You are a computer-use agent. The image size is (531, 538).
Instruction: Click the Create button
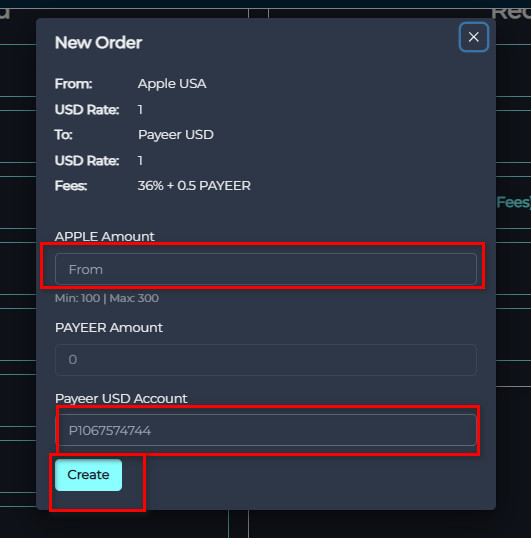pos(88,475)
